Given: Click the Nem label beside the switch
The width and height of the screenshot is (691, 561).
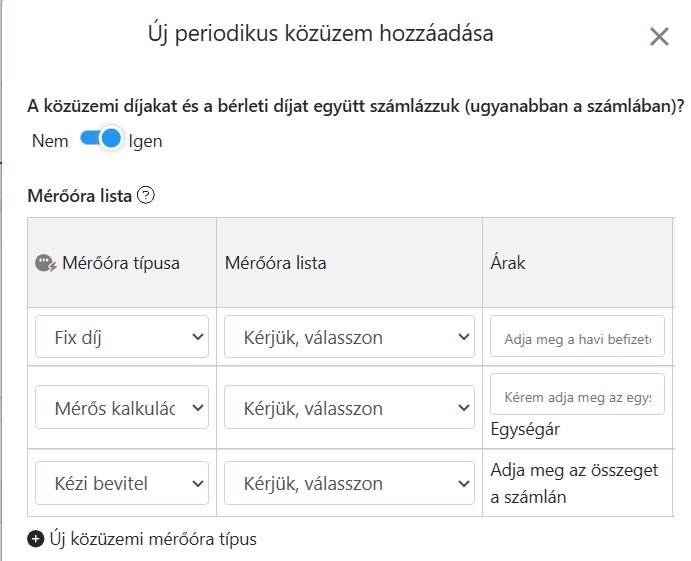Looking at the screenshot, I should click(50, 141).
